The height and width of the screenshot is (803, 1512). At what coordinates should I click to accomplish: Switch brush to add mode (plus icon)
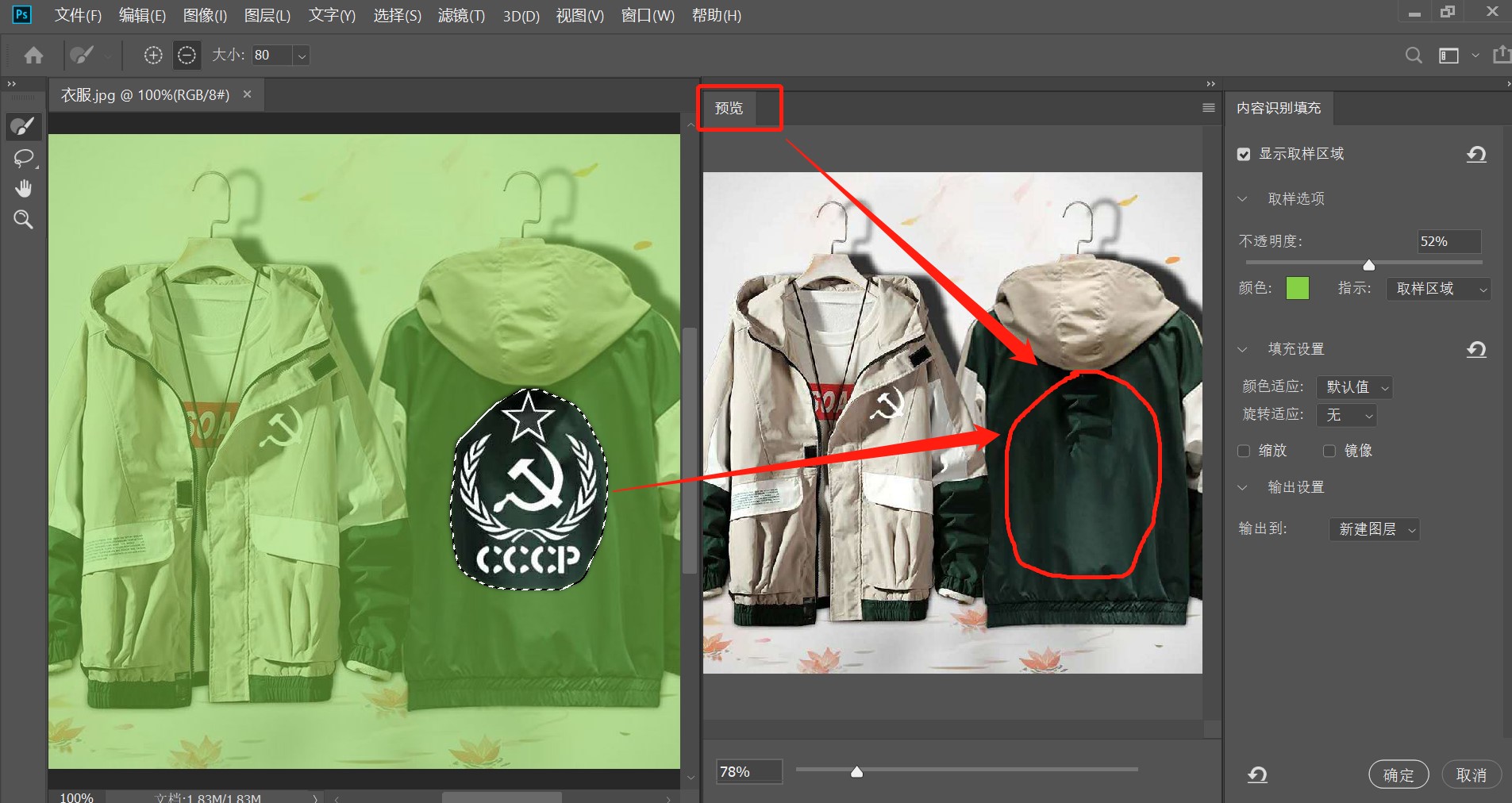153,55
